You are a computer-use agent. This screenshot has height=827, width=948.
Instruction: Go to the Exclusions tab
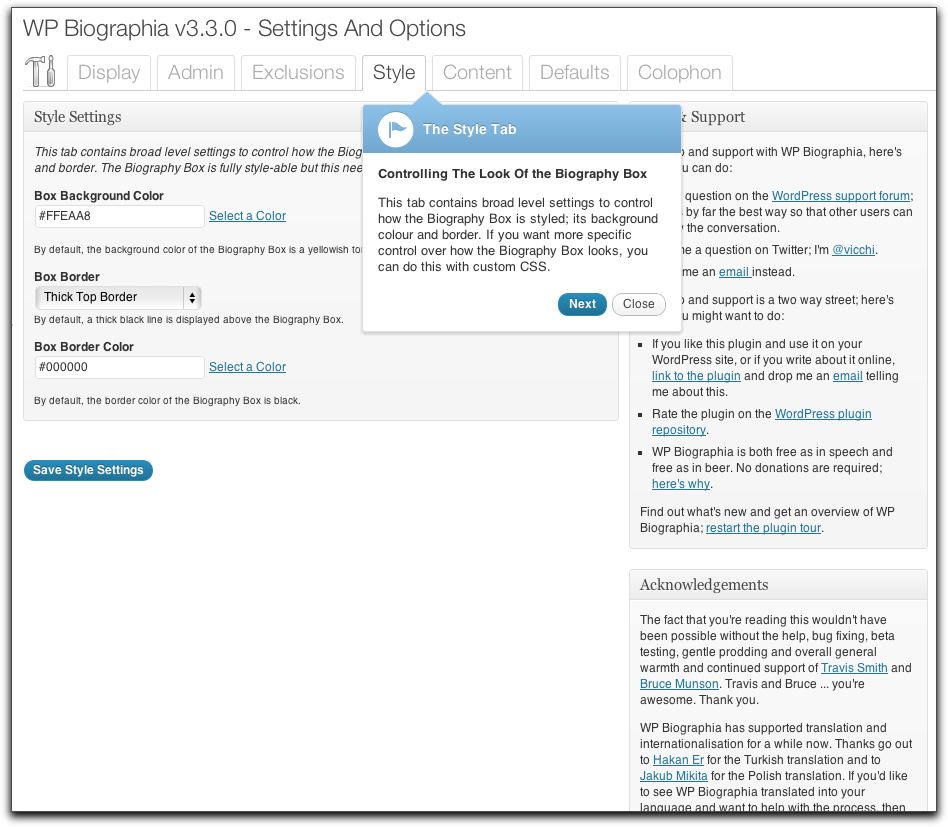point(298,73)
